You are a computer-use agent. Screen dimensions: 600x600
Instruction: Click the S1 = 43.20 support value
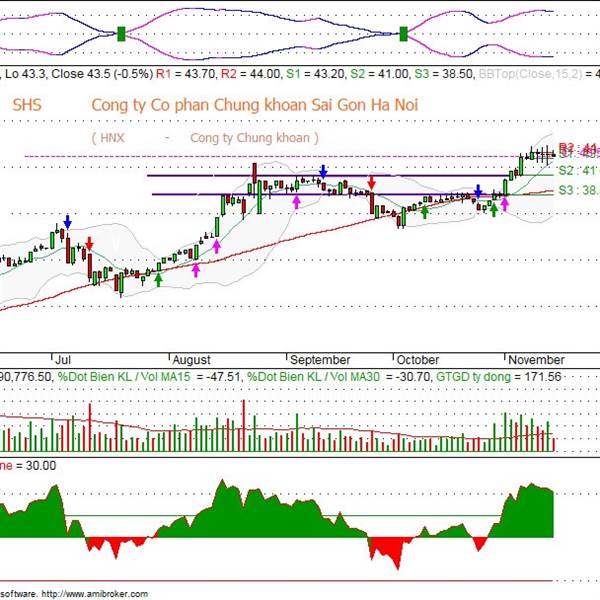pos(316,73)
